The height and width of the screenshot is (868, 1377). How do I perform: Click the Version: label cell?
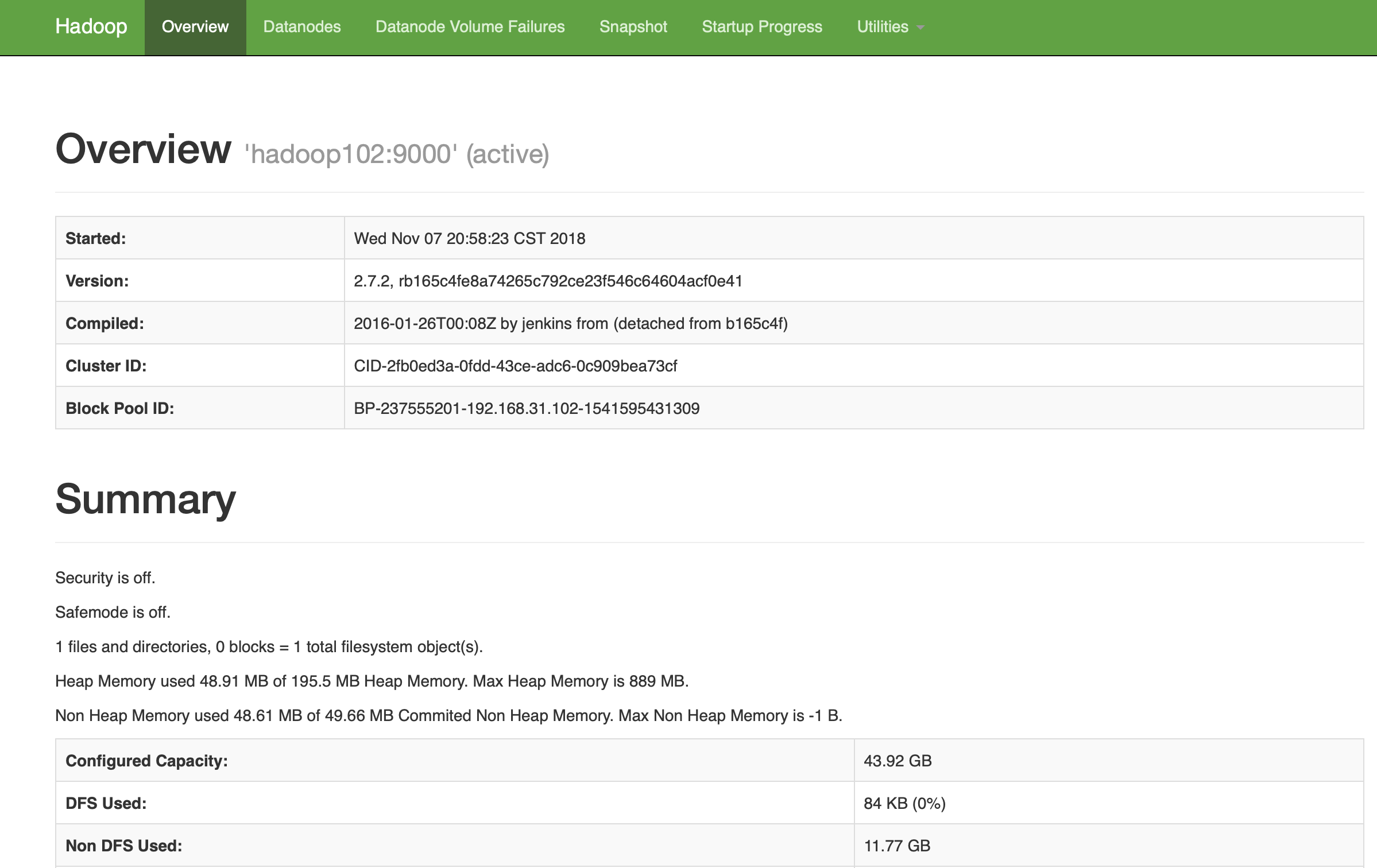[200, 281]
